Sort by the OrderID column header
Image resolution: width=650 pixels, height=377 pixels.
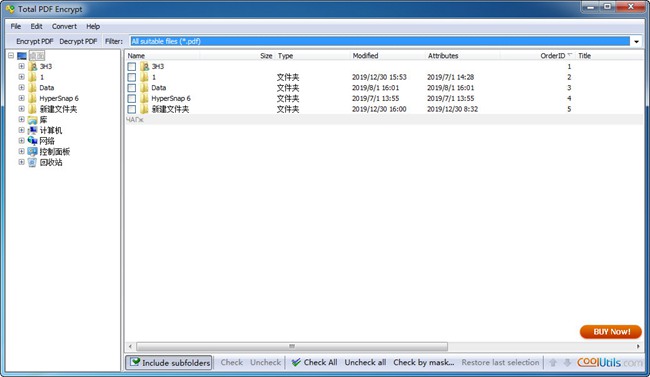coord(538,56)
